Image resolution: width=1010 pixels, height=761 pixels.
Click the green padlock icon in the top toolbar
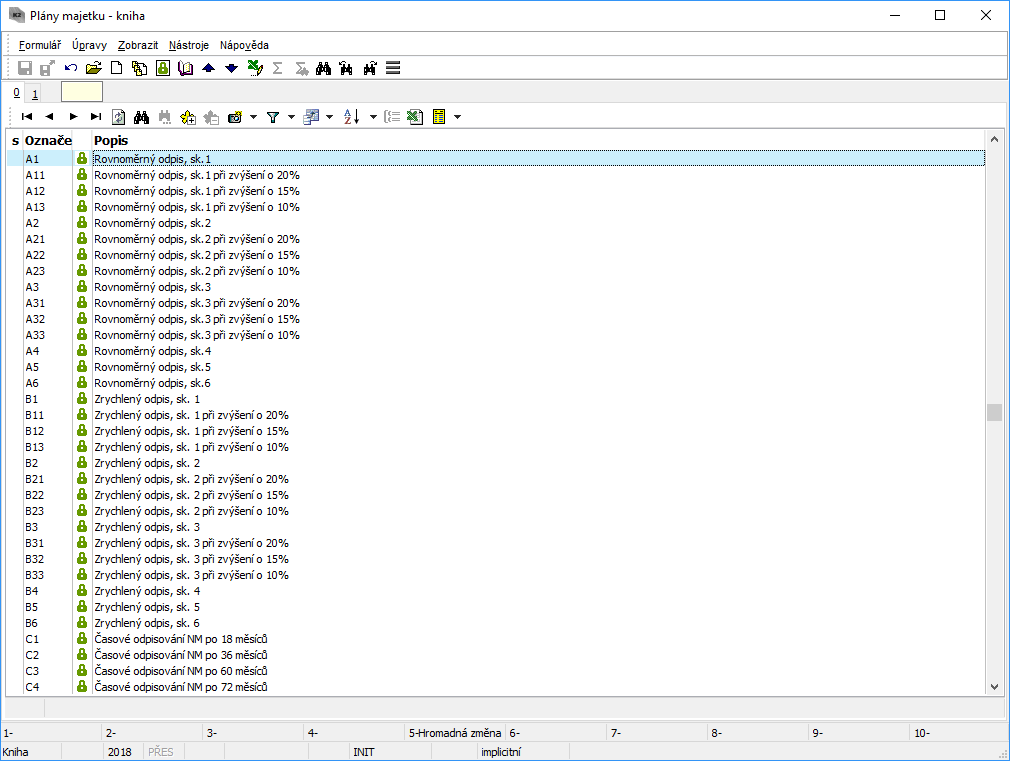point(163,68)
